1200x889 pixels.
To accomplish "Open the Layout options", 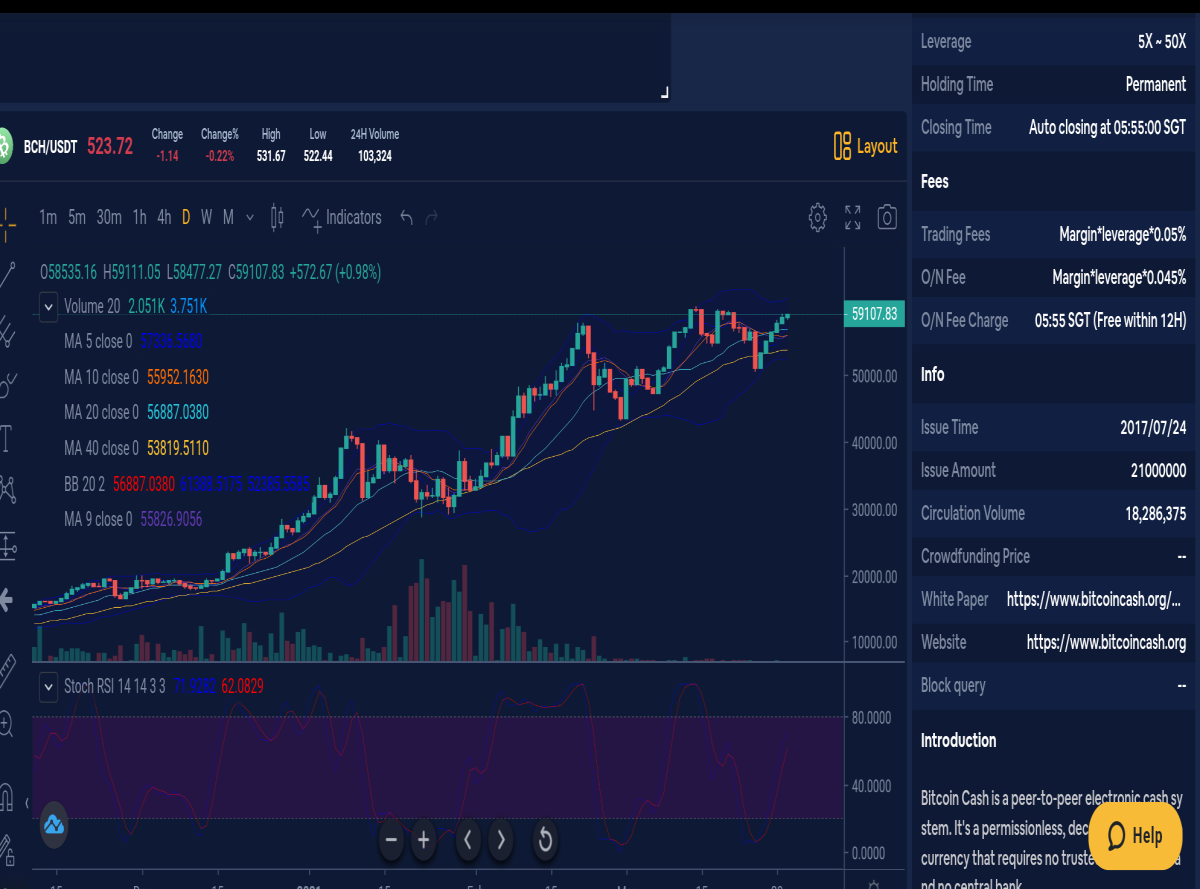I will click(x=866, y=146).
